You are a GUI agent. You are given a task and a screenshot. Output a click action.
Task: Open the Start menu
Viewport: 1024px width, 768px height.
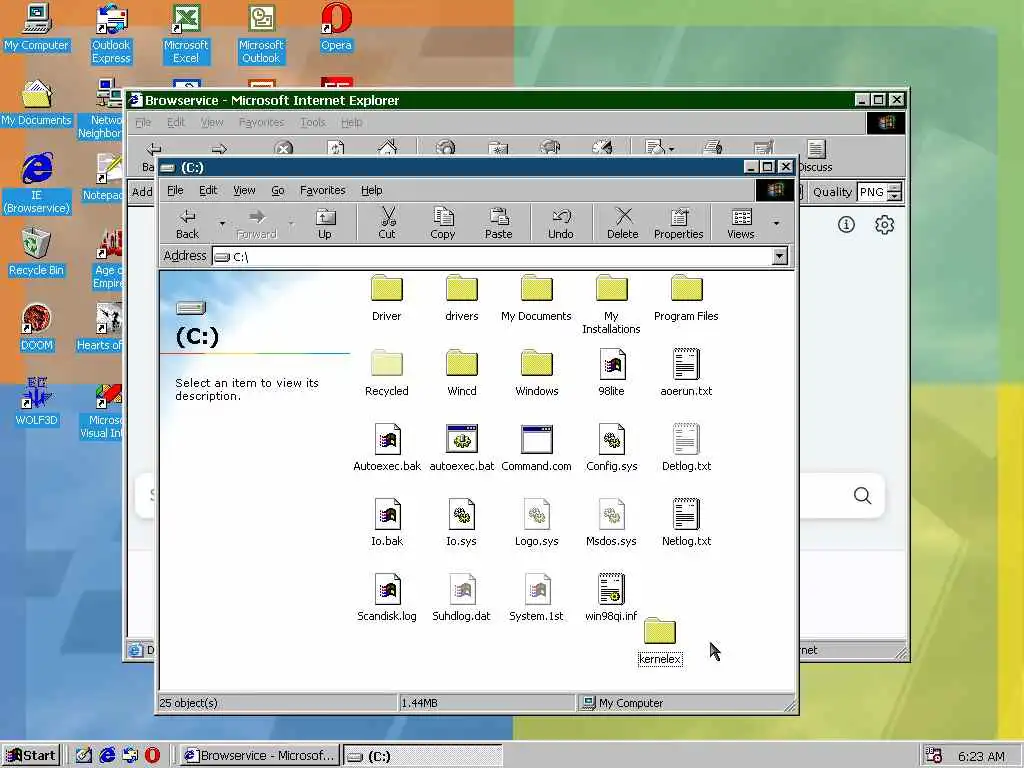coord(31,756)
